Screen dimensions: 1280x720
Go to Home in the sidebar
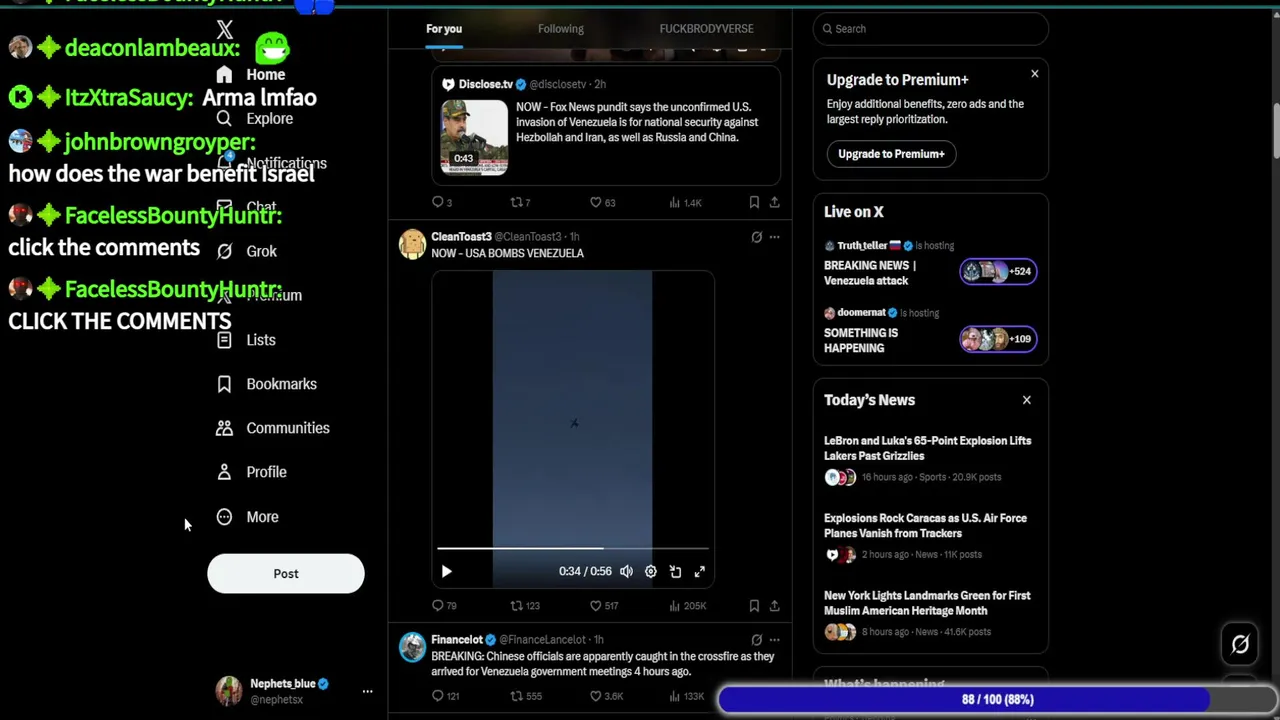click(252, 74)
